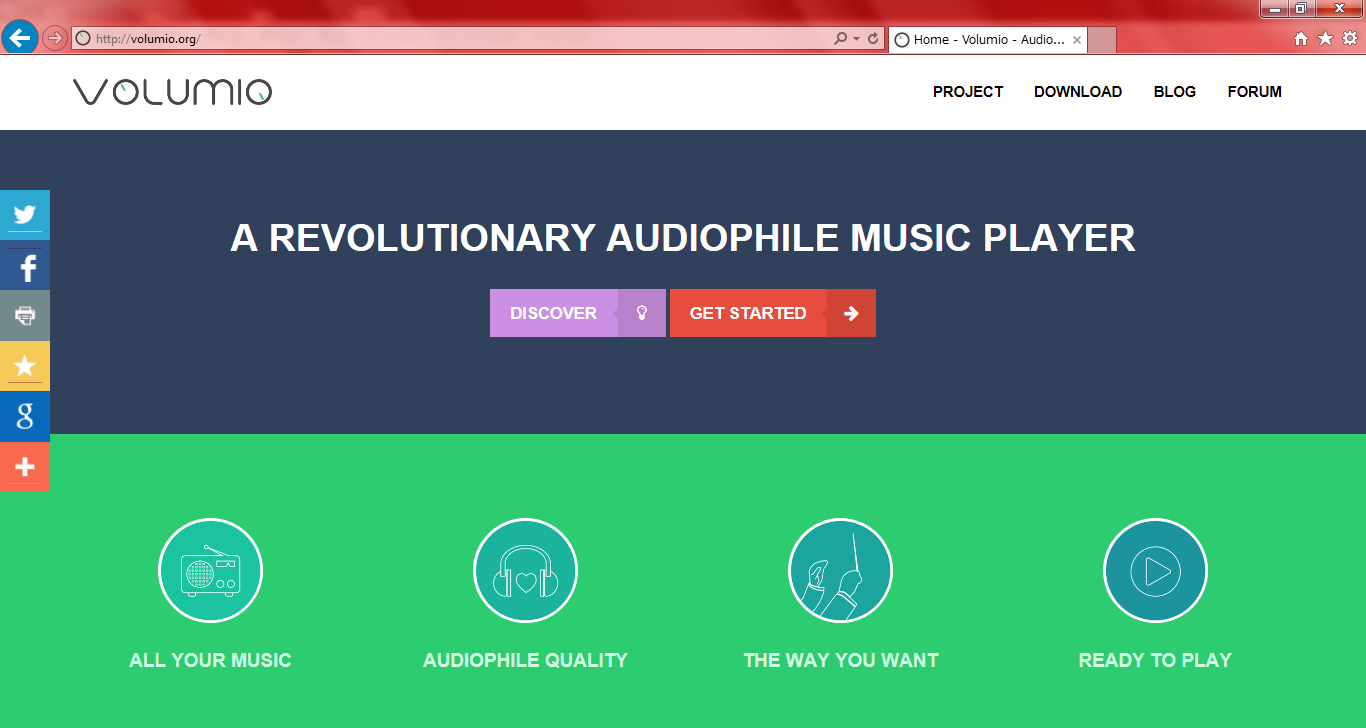Click the browser forward arrow button

[54, 38]
